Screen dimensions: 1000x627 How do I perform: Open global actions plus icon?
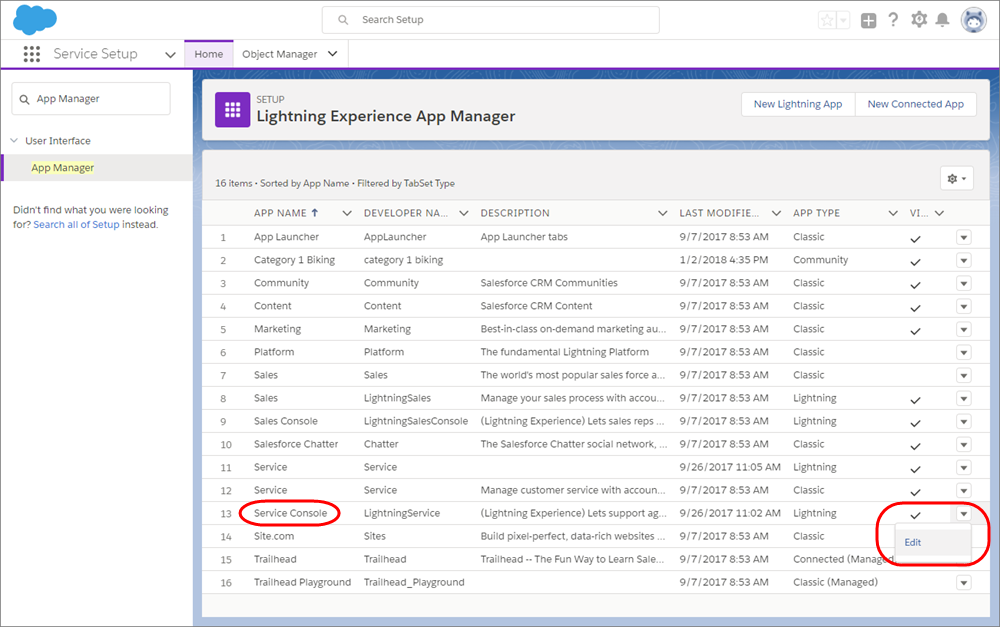(x=868, y=20)
